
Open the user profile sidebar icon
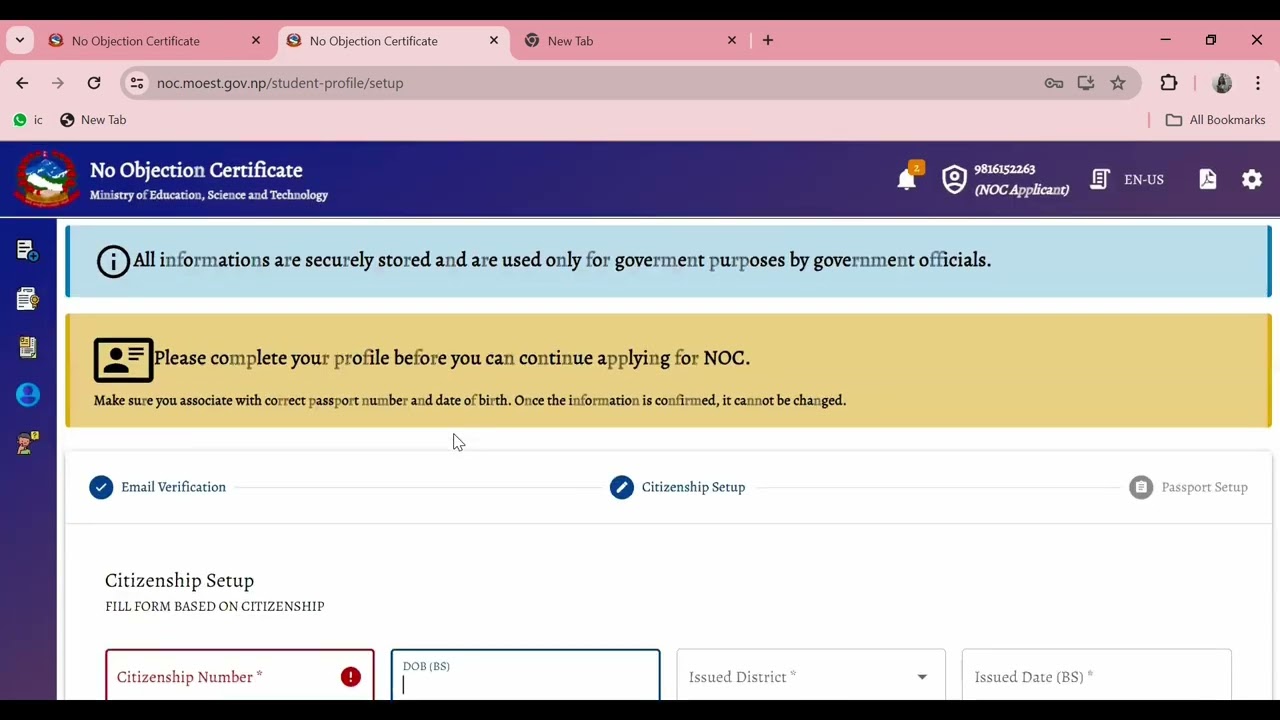(28, 395)
